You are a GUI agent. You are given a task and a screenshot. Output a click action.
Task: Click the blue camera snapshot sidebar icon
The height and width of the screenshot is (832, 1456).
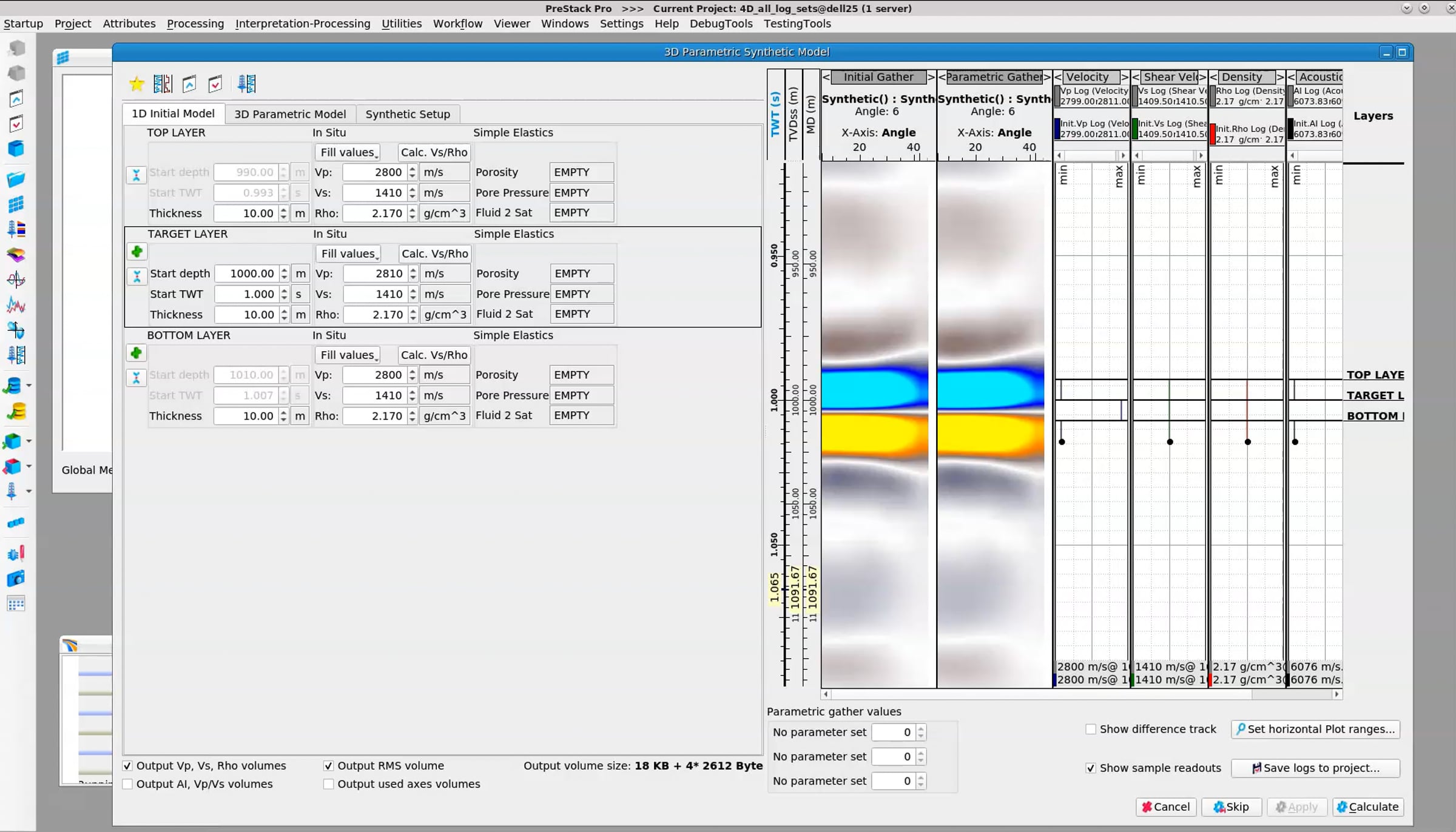pos(16,579)
